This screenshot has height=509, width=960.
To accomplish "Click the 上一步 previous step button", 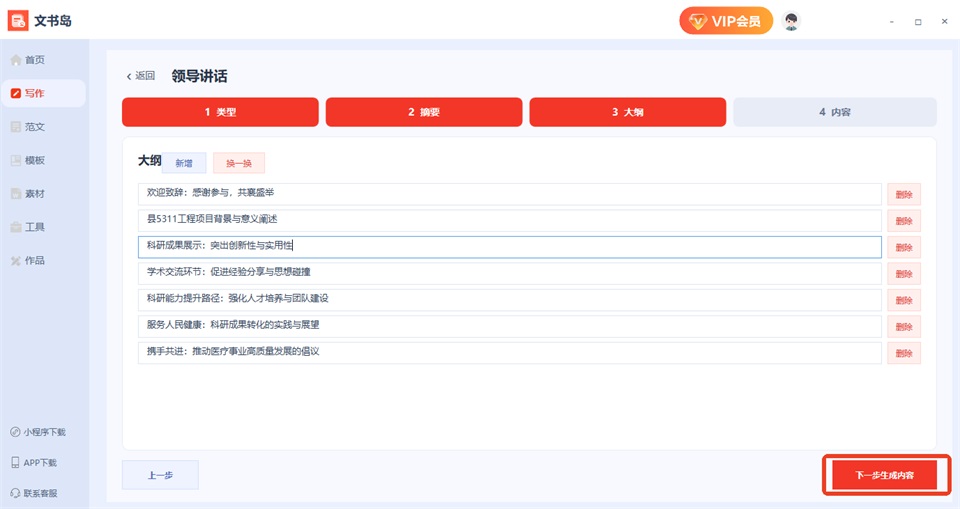I will click(160, 475).
